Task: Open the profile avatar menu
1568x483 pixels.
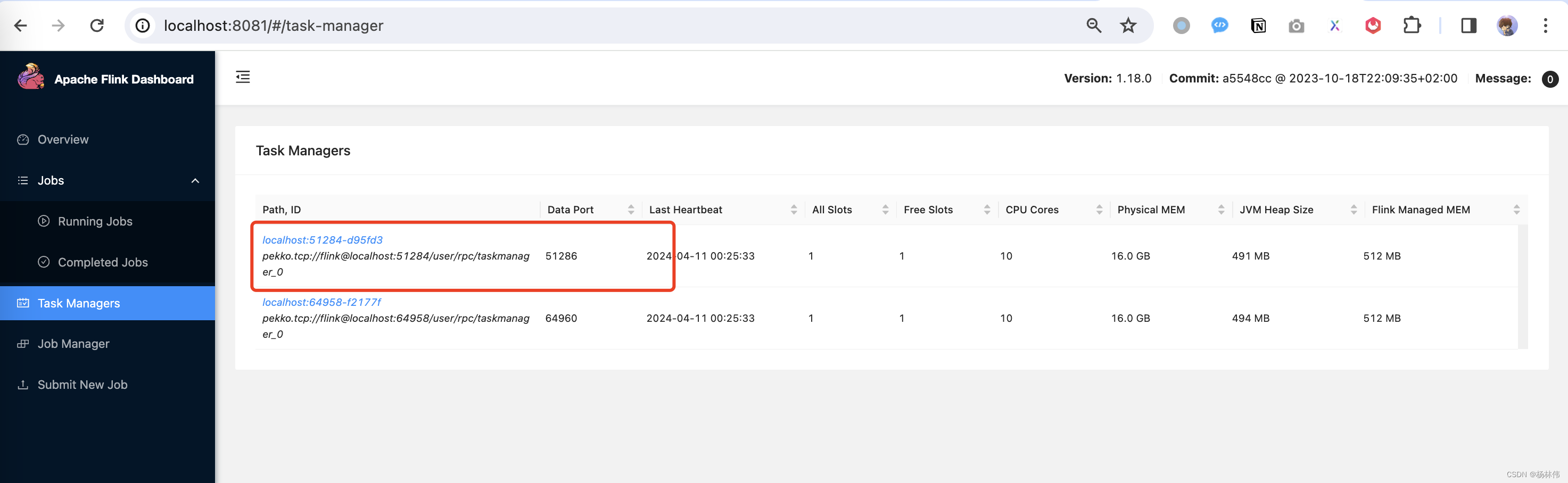Action: tap(1506, 26)
